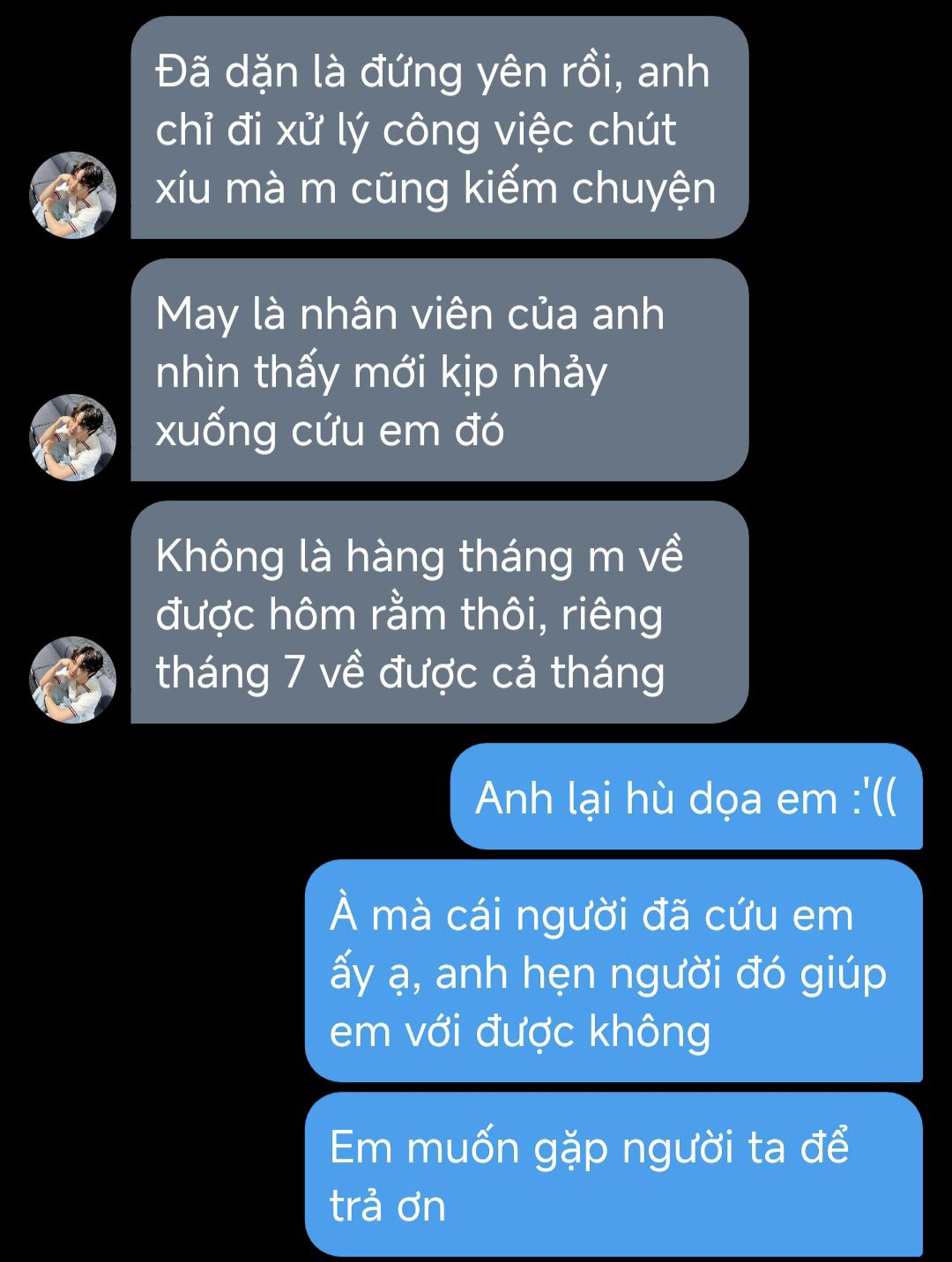The image size is (952, 1262).
Task: Tap avatar next to 'xuống cứu em đó' message
Action: (x=73, y=437)
